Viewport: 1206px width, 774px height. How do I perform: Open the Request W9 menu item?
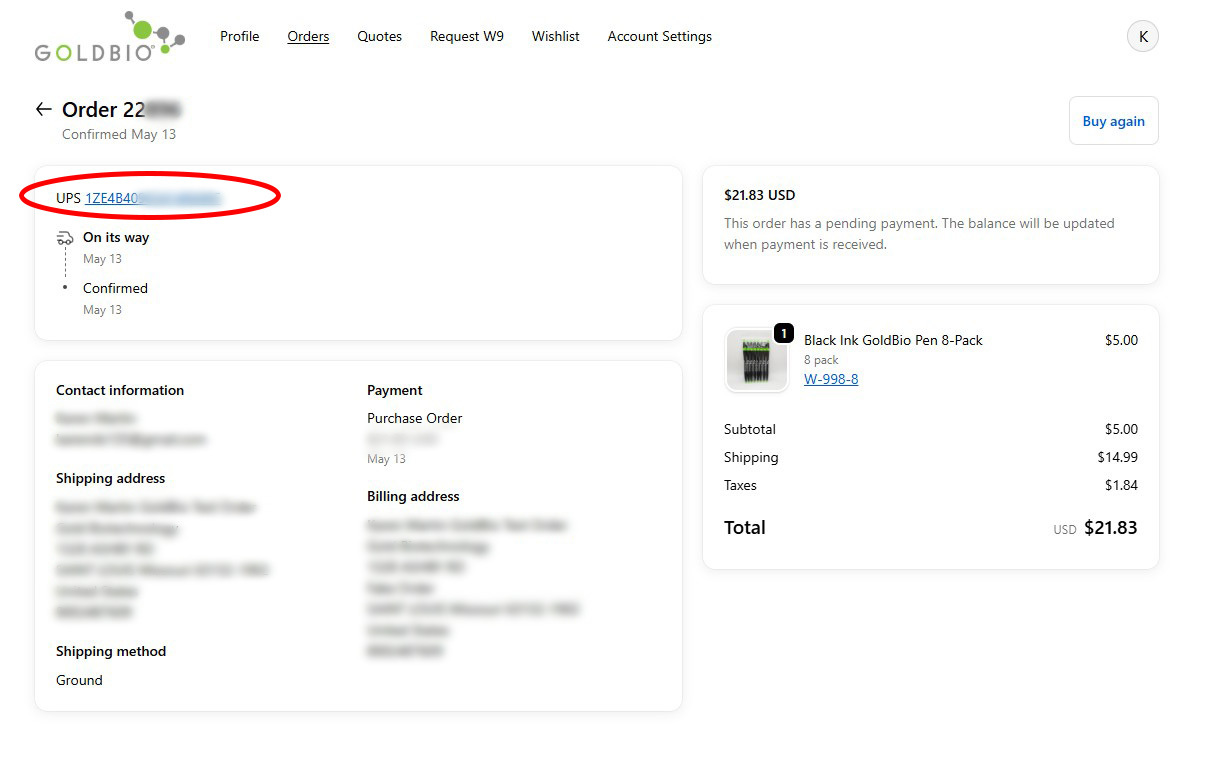[x=467, y=36]
